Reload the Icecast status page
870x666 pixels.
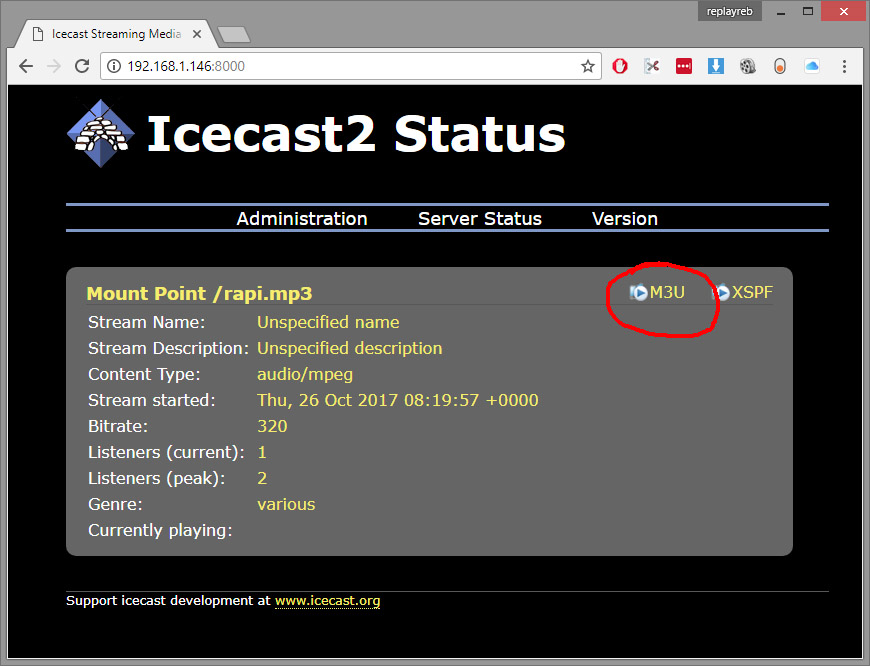click(x=82, y=67)
